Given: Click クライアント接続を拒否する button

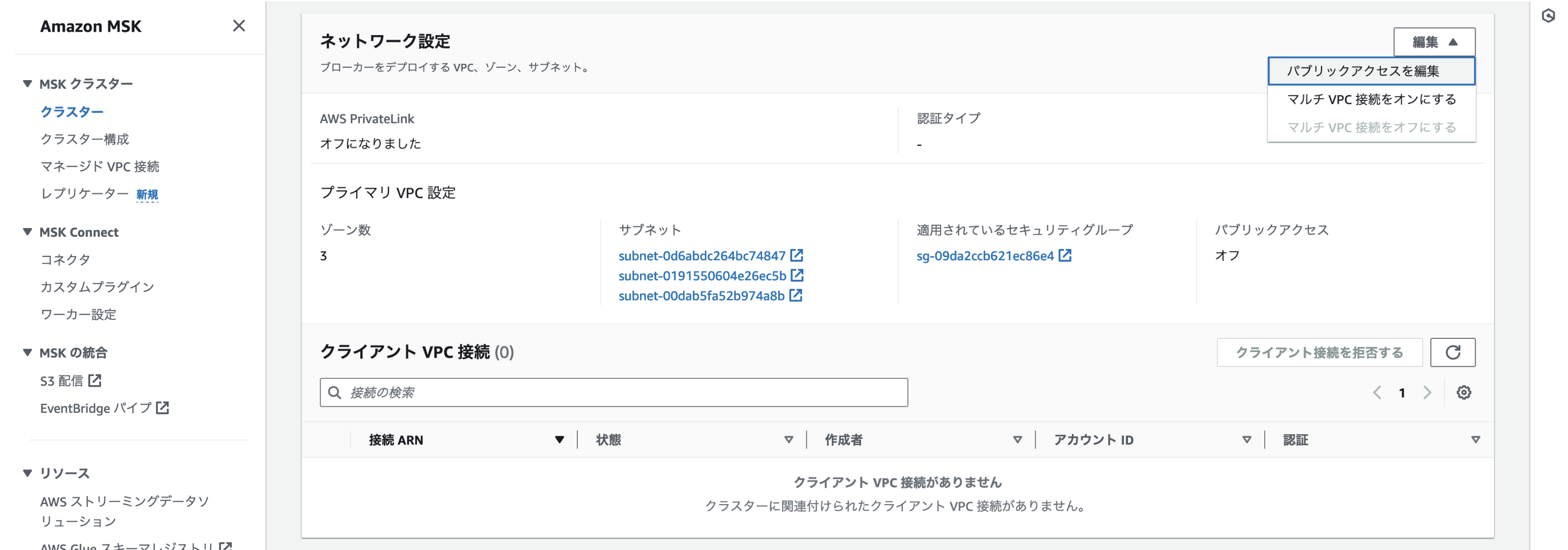Looking at the screenshot, I should pos(1319,352).
